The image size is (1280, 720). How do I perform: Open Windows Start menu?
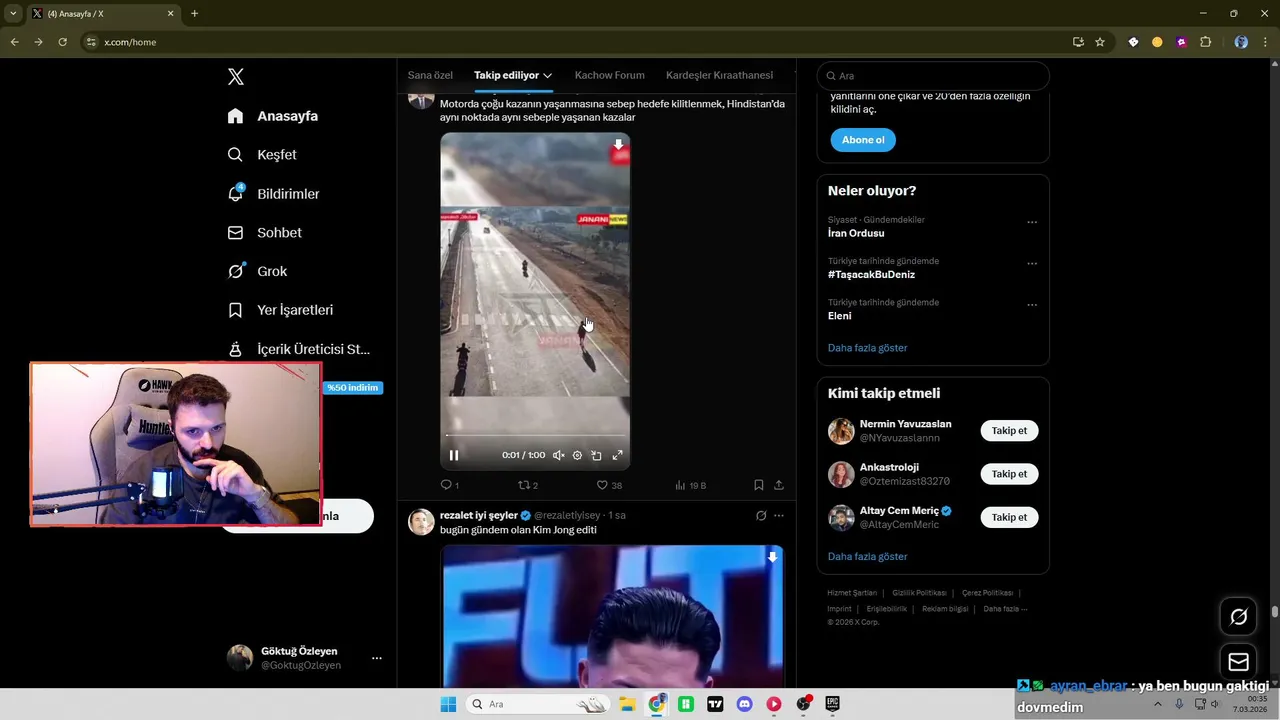point(448,704)
